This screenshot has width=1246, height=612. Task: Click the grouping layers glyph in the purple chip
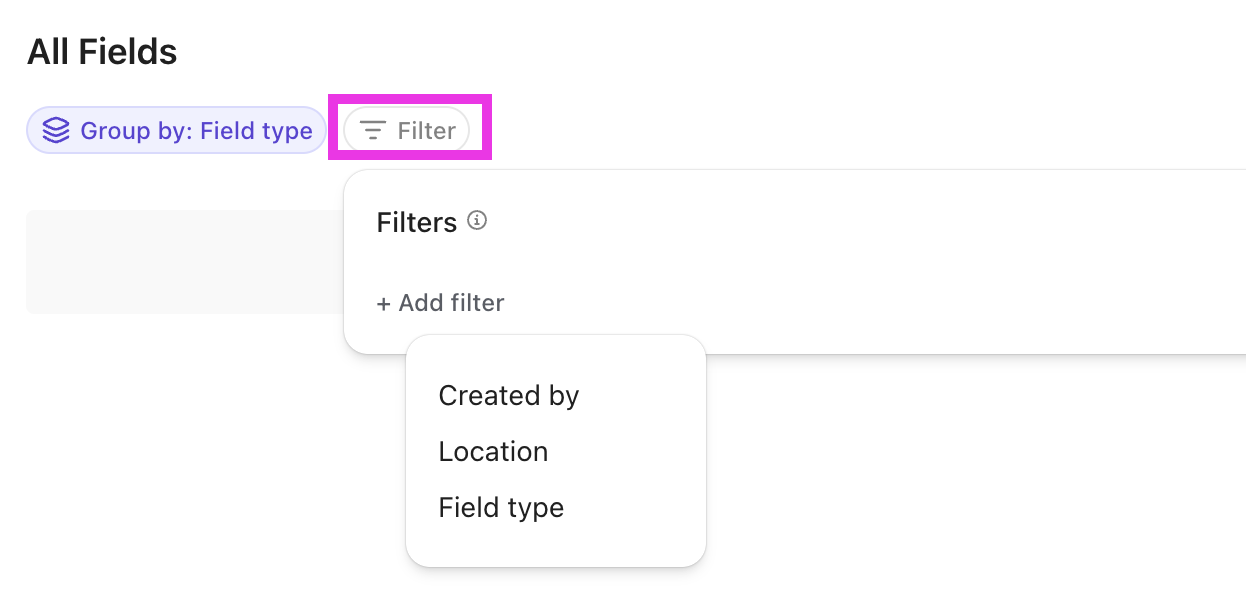click(55, 130)
